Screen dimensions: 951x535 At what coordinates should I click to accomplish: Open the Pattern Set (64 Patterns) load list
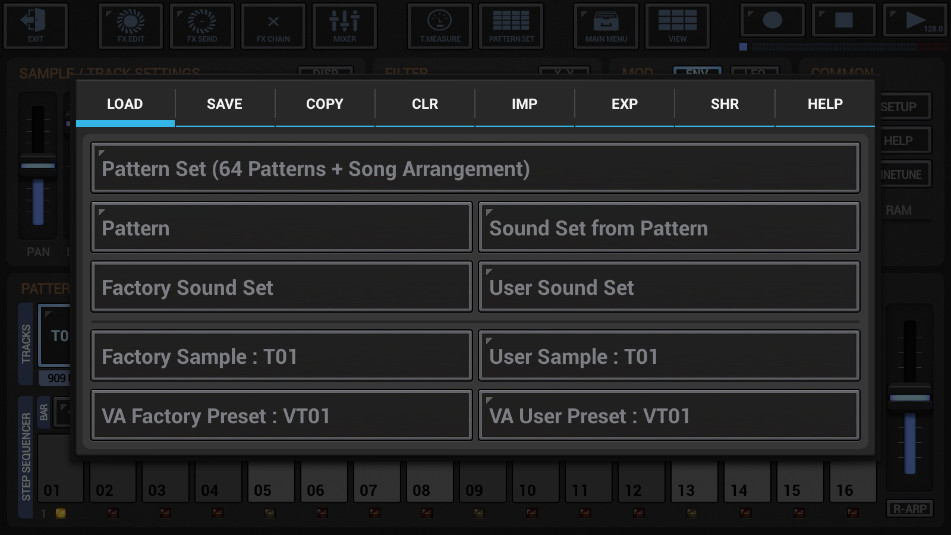point(475,168)
